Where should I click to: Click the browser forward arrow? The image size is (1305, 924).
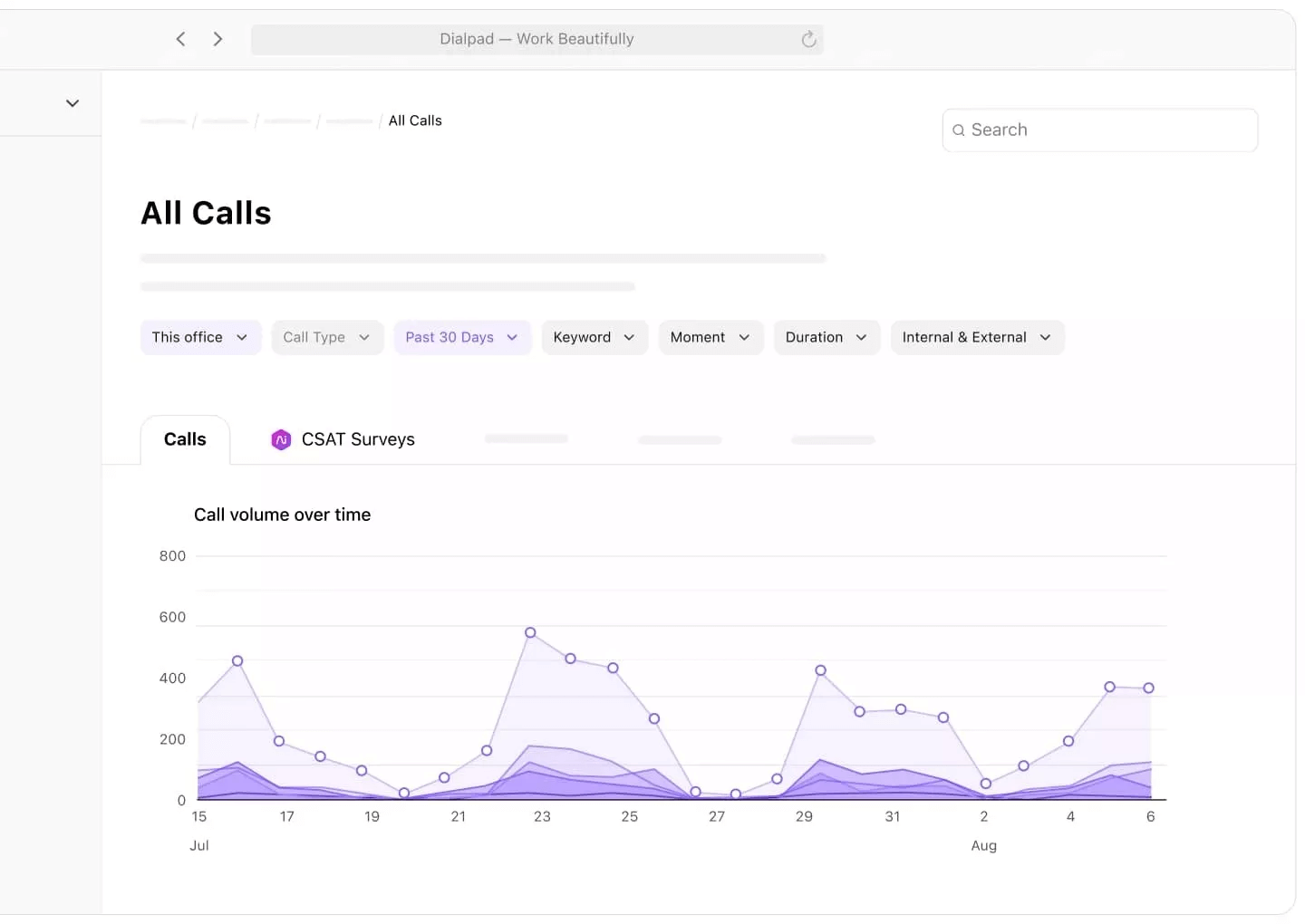(217, 39)
